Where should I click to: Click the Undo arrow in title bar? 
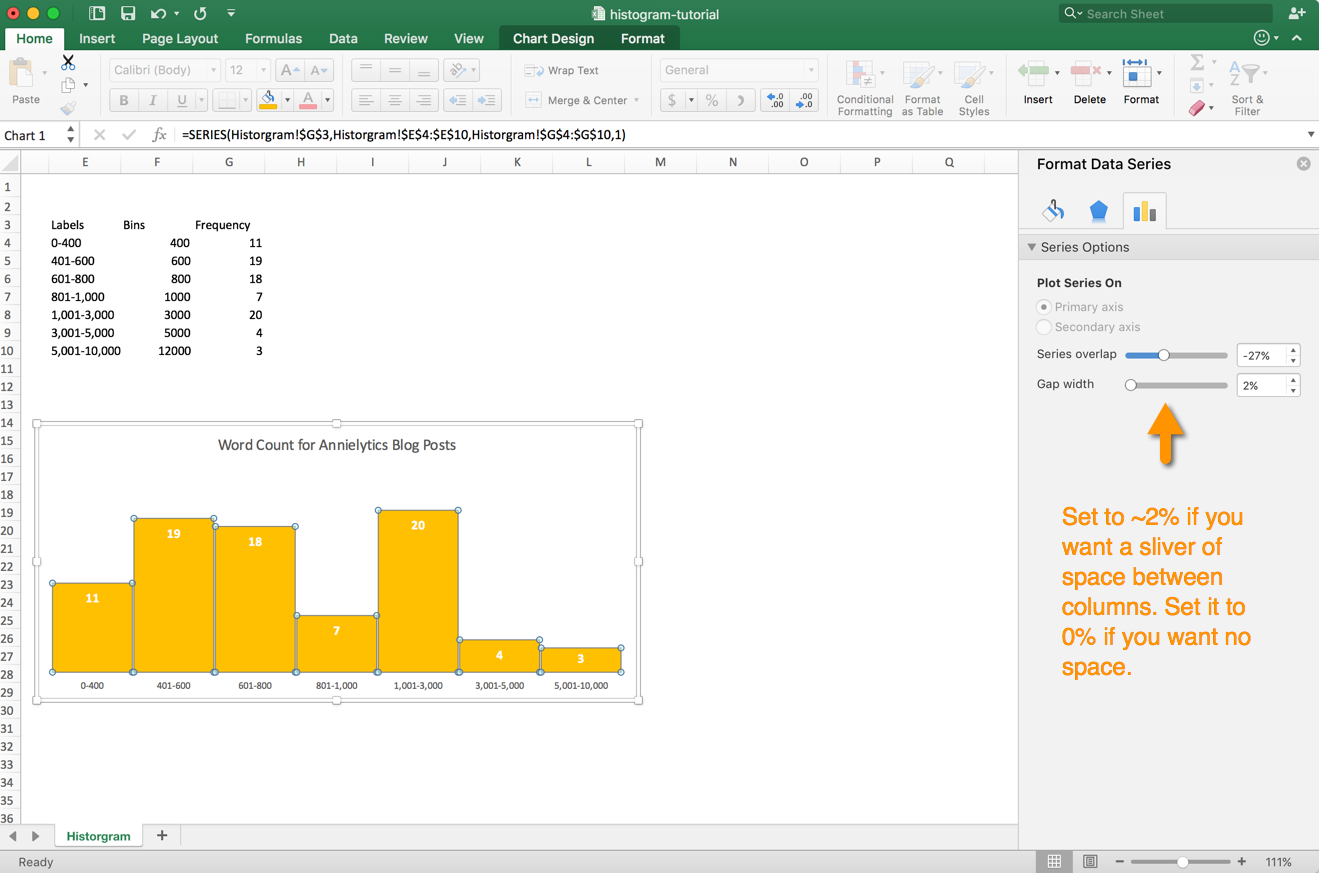point(158,14)
